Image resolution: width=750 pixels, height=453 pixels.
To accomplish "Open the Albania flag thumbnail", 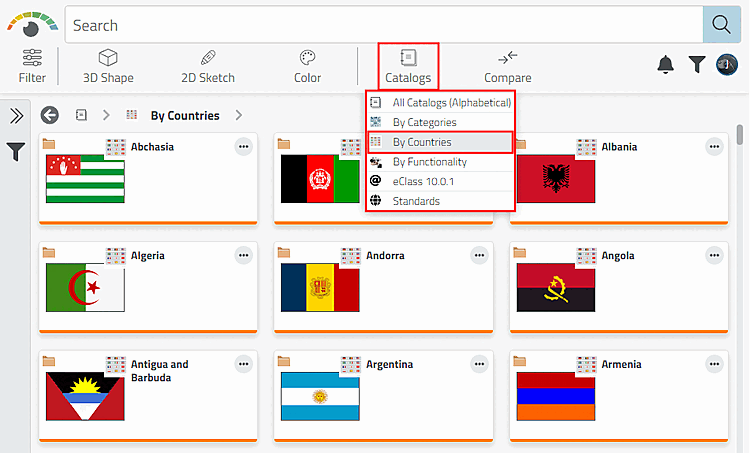I will pyautogui.click(x=556, y=178).
